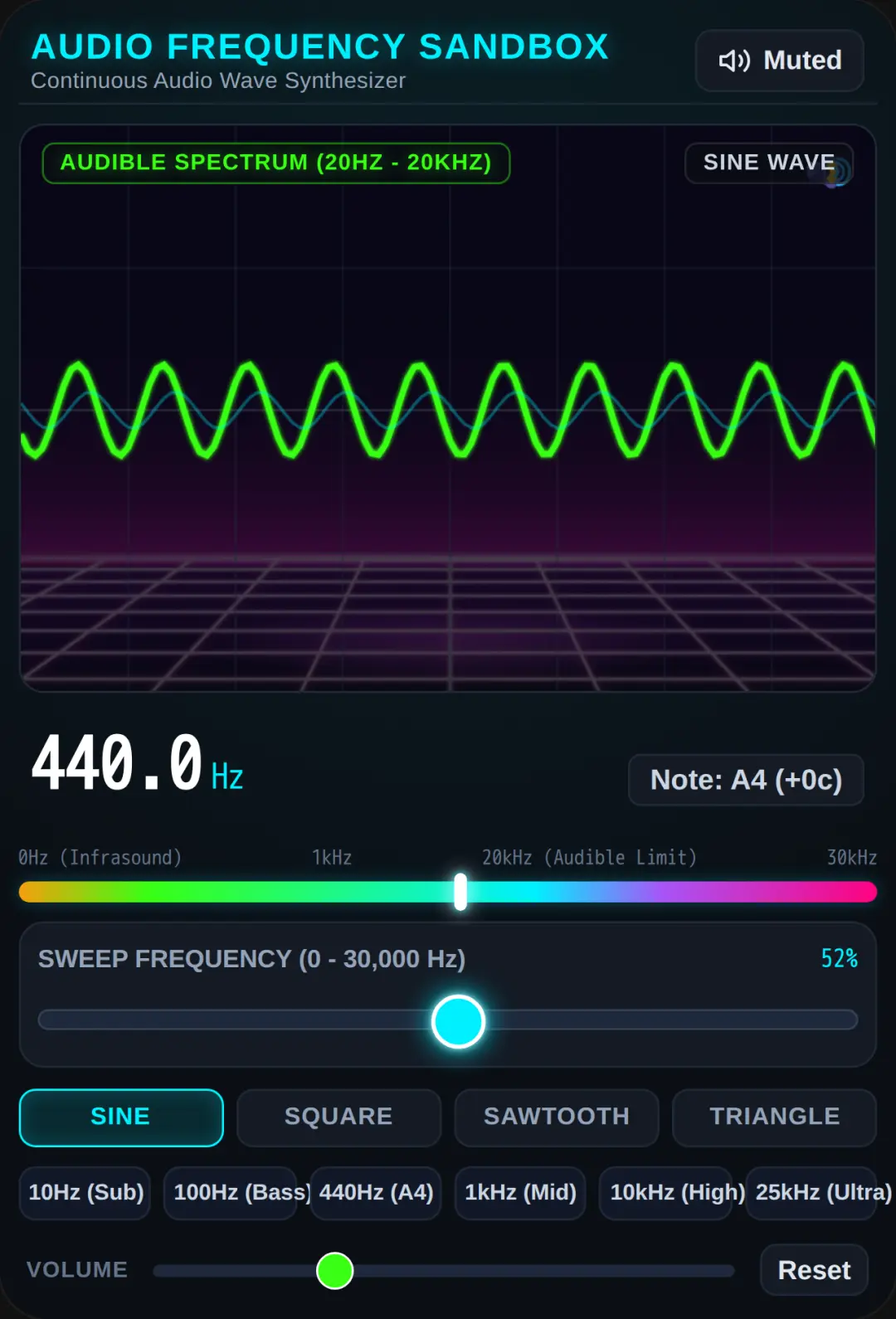Select the SINE waveform

pos(121,1117)
